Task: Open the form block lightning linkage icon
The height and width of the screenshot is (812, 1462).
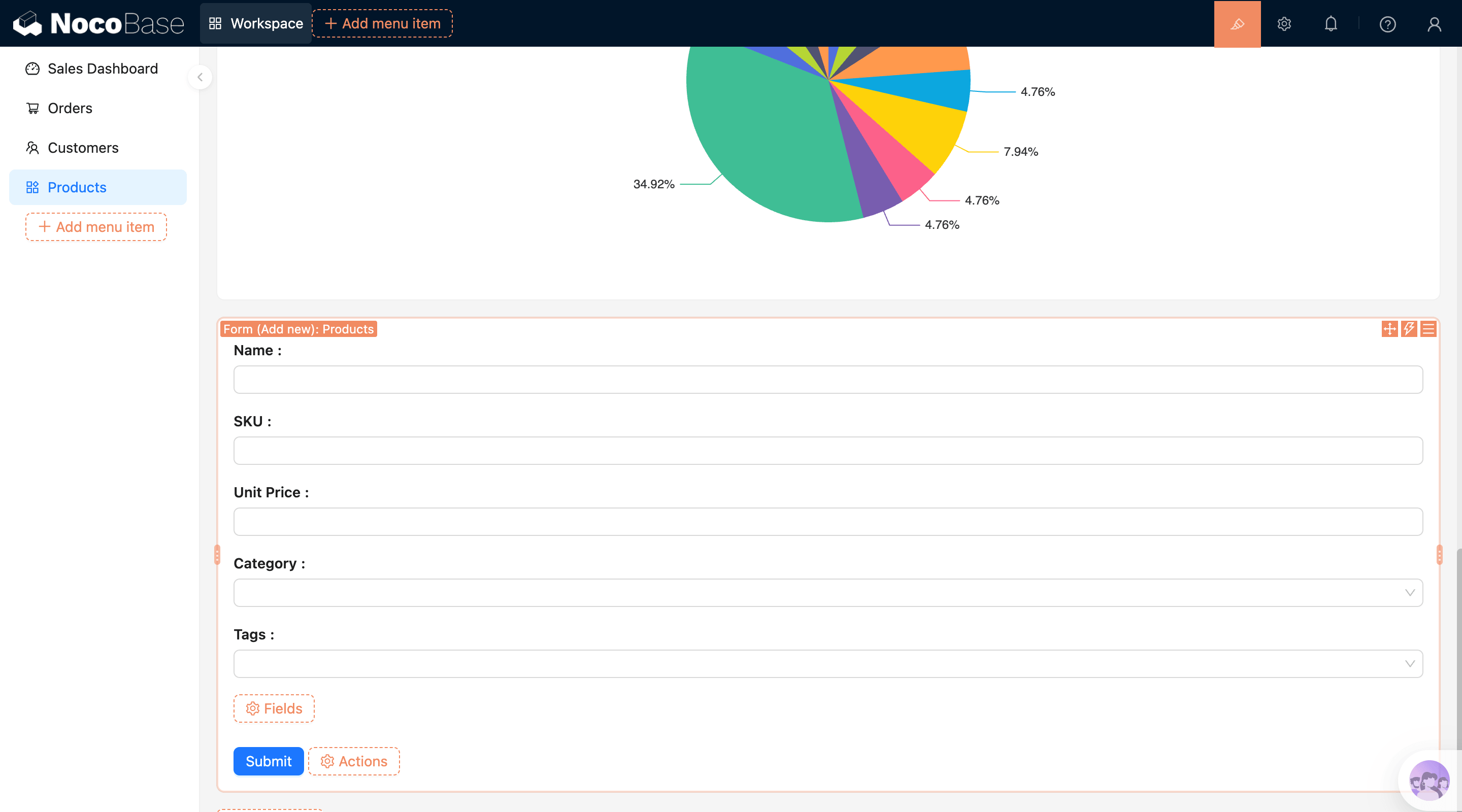Action: [1409, 329]
